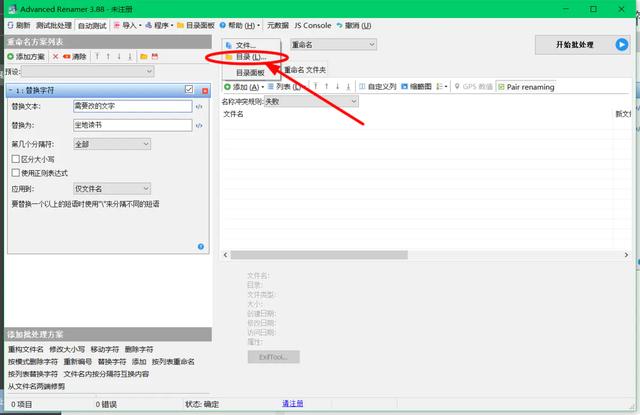
Task: Switch to the 重命名 文件夹 tab
Action: click(x=304, y=70)
